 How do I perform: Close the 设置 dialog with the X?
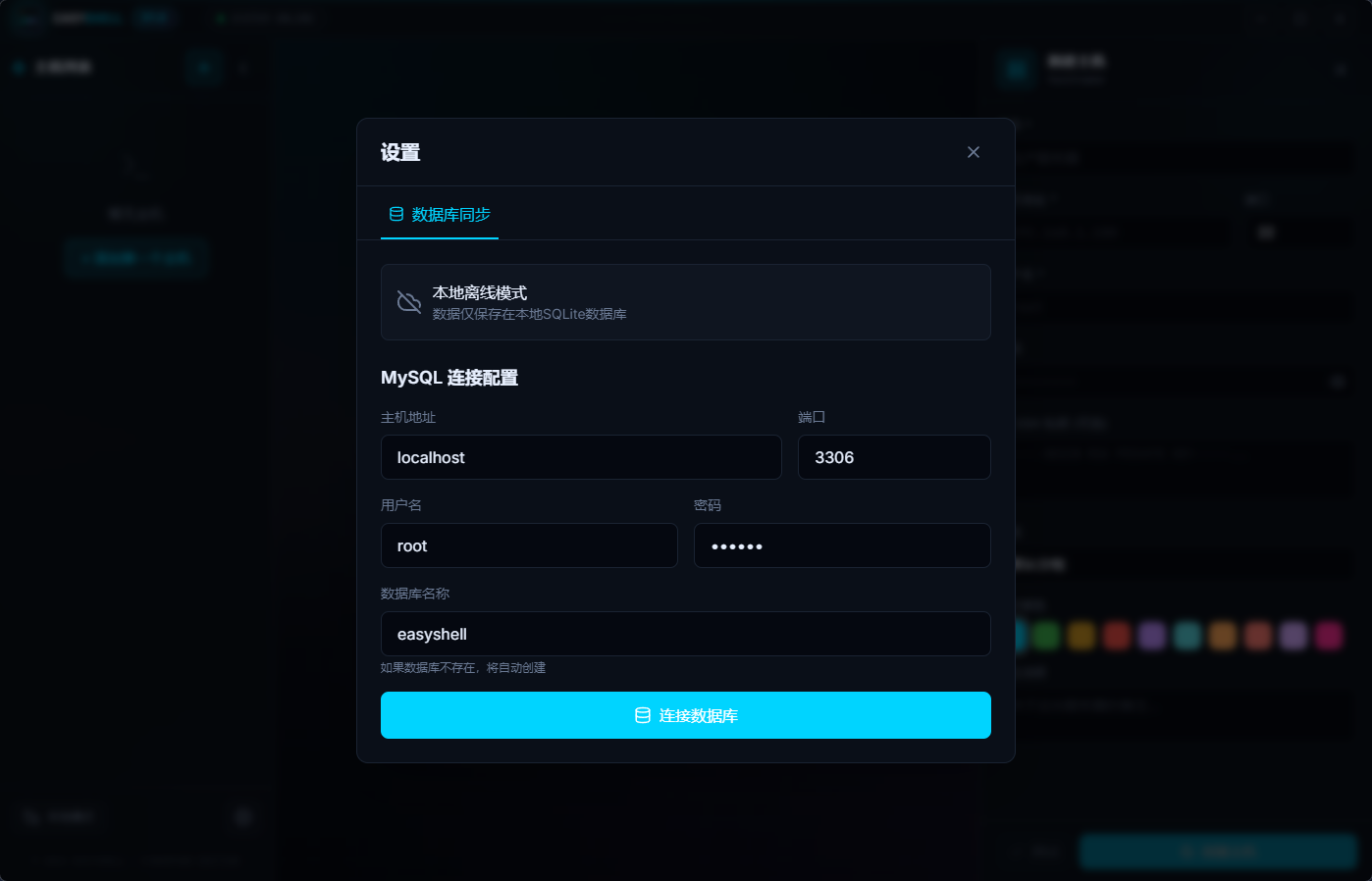tap(973, 152)
